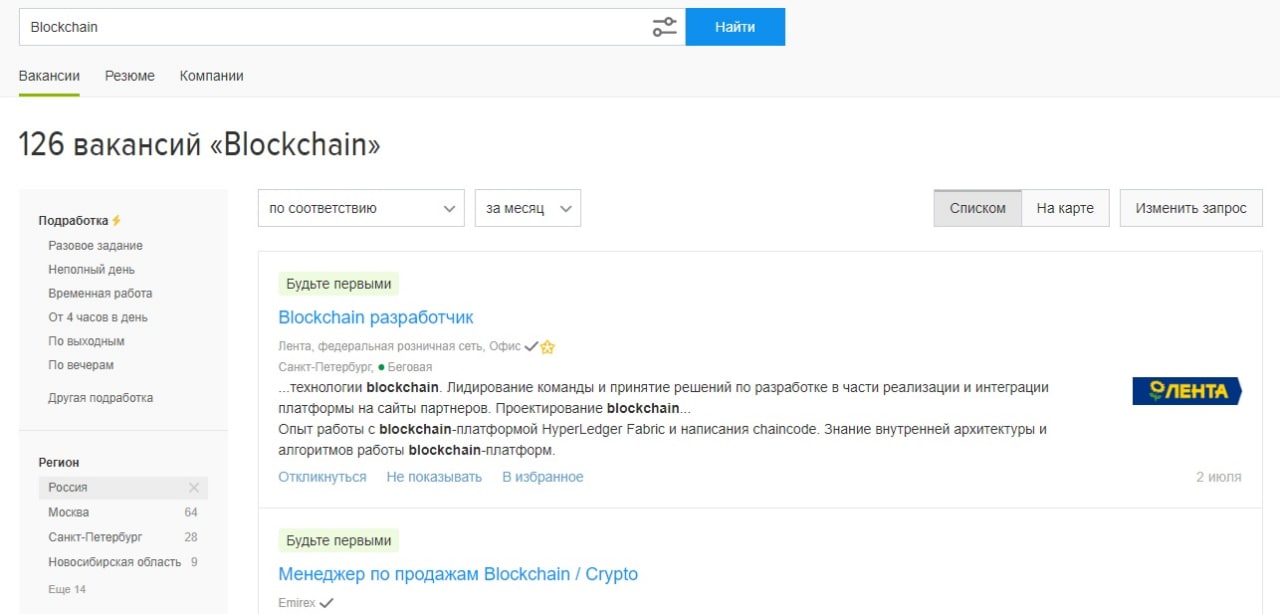Open the за месяц period dropdown
The height and width of the screenshot is (614, 1280).
[x=527, y=208]
